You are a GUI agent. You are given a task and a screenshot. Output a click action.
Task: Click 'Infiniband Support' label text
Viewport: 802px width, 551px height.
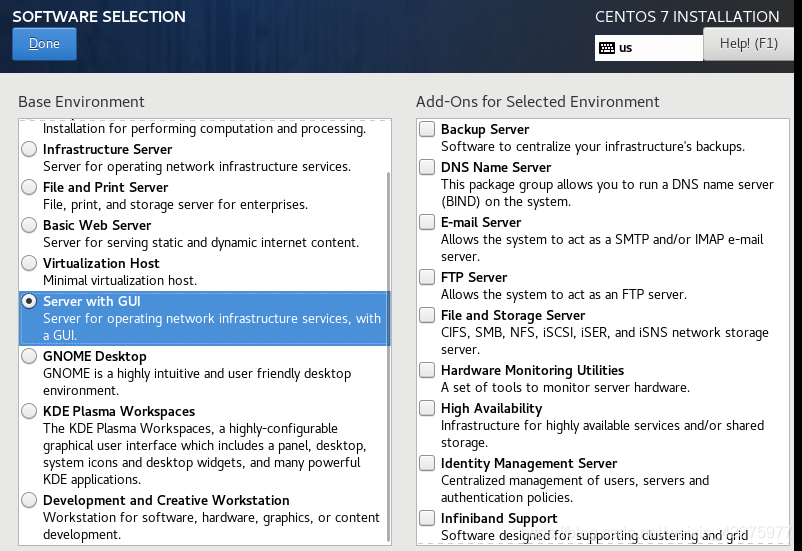[499, 518]
